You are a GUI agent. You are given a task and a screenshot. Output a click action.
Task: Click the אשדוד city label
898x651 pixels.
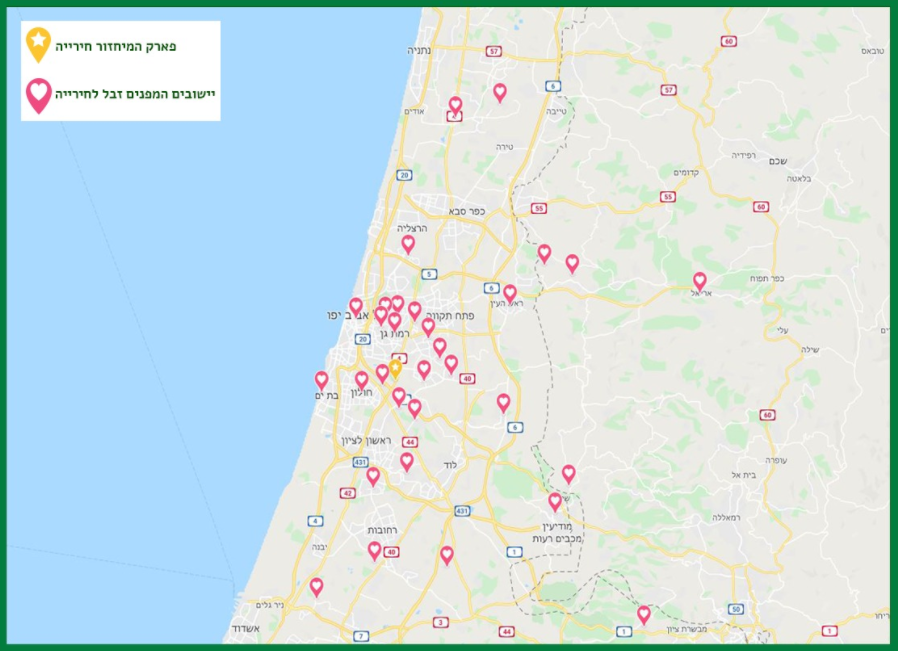click(246, 629)
